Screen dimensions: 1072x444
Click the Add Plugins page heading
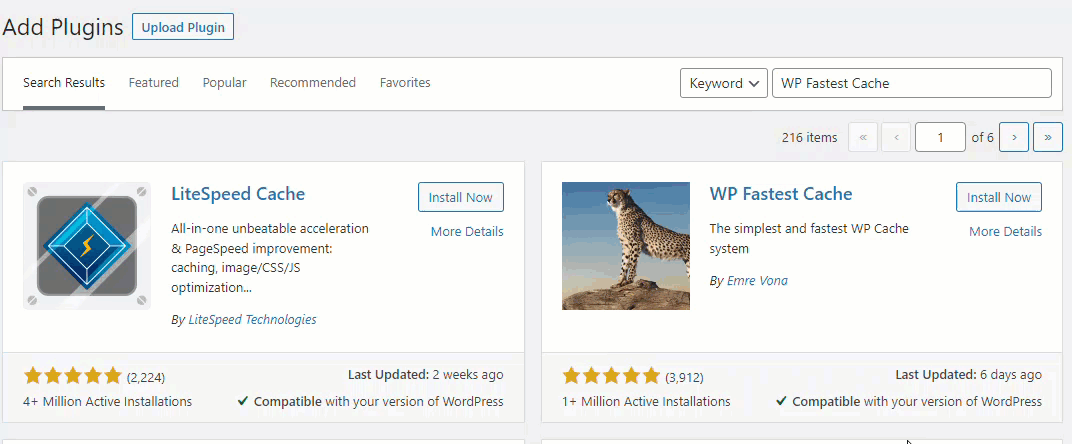(63, 27)
